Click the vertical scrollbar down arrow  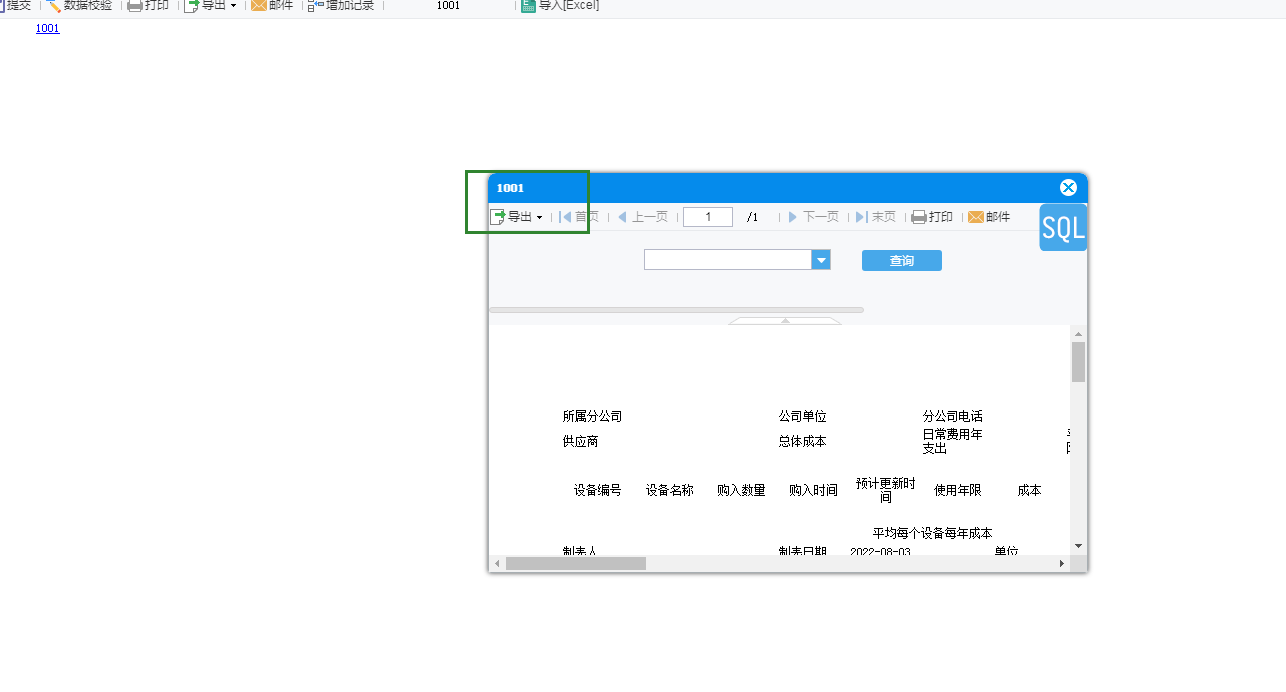[x=1078, y=545]
